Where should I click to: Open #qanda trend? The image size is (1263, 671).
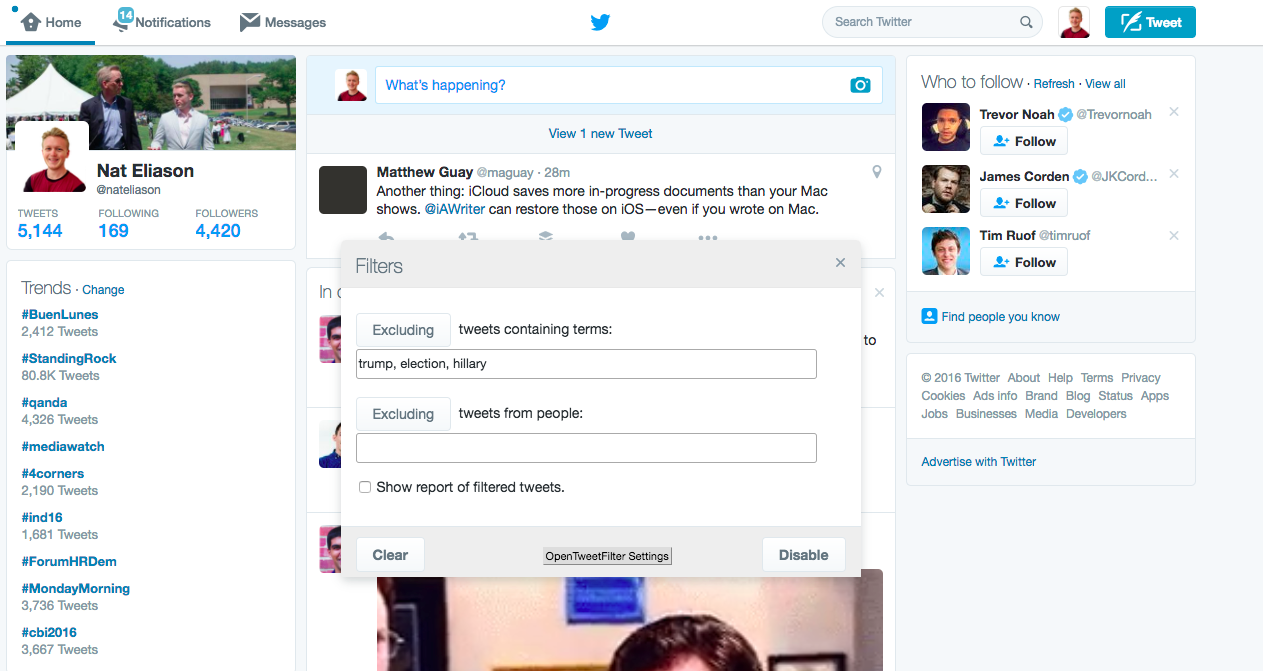coord(44,402)
